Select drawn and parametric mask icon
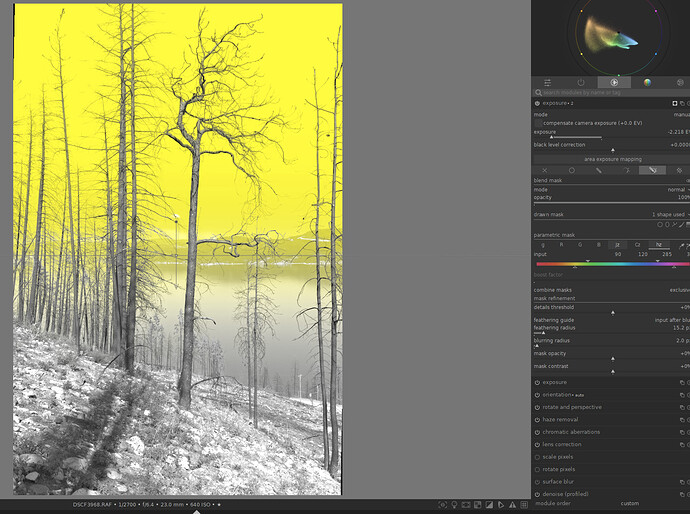 653,170
